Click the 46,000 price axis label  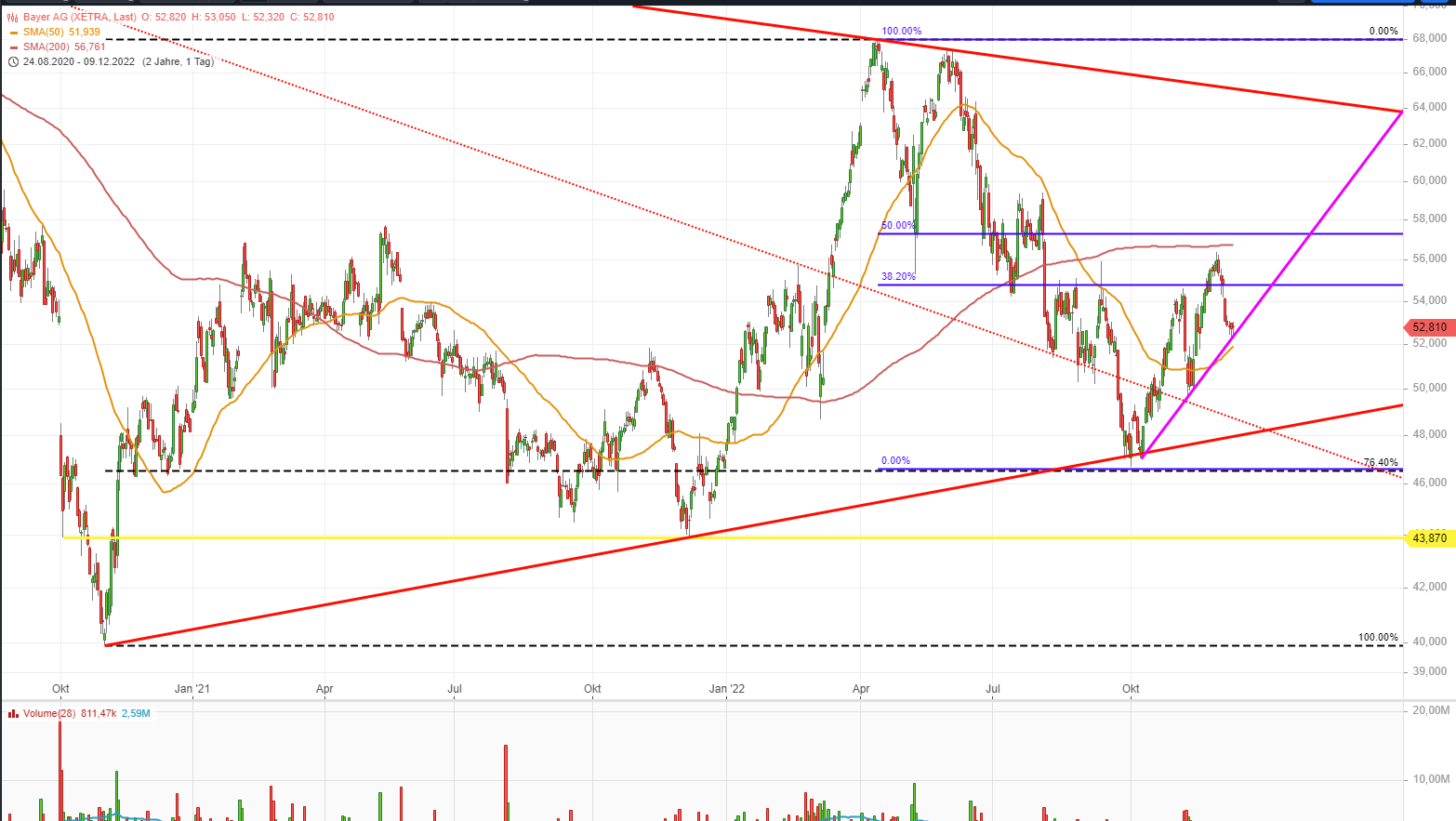point(1430,483)
